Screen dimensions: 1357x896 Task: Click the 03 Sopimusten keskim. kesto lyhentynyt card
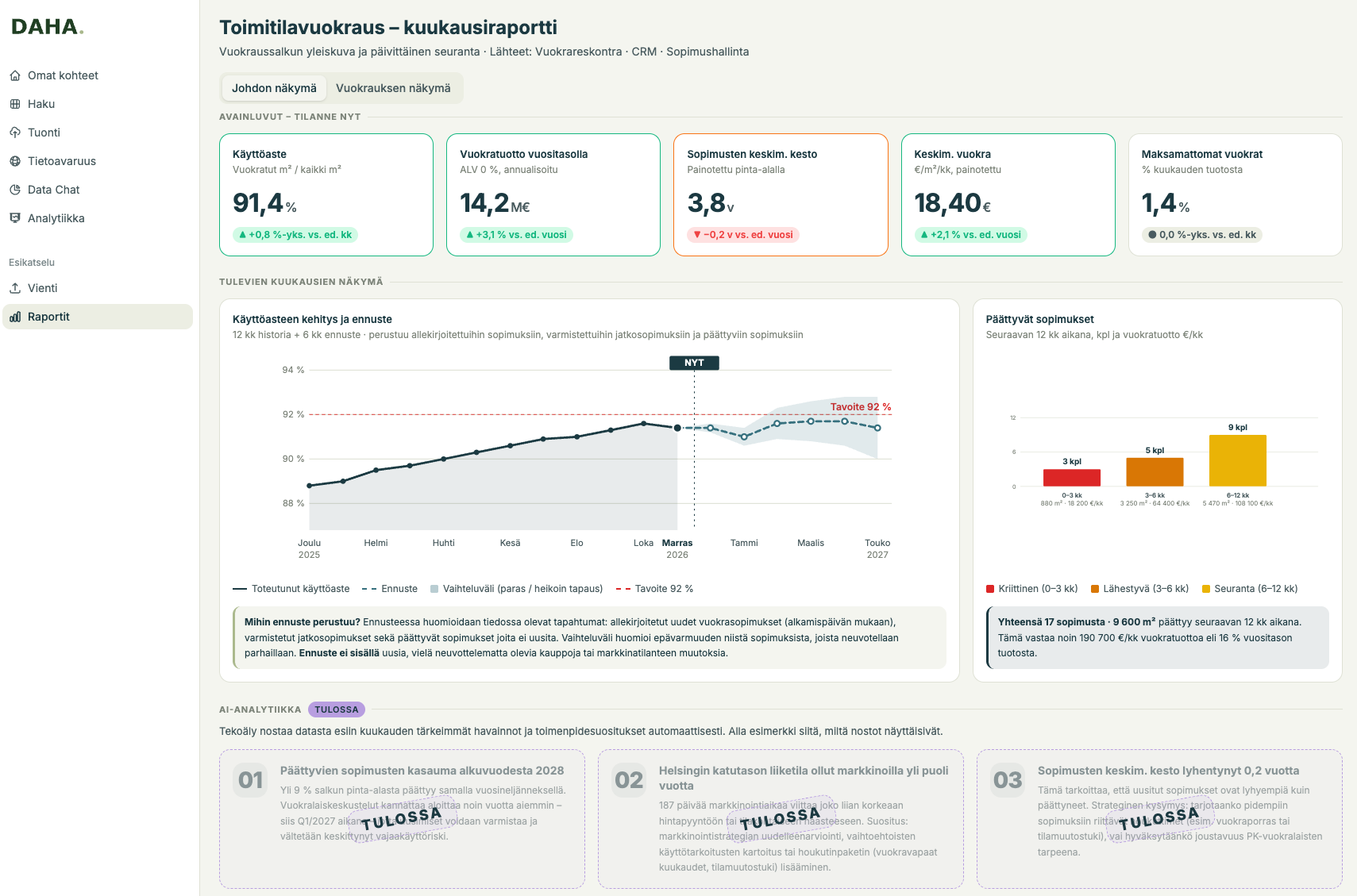[x=1159, y=819]
